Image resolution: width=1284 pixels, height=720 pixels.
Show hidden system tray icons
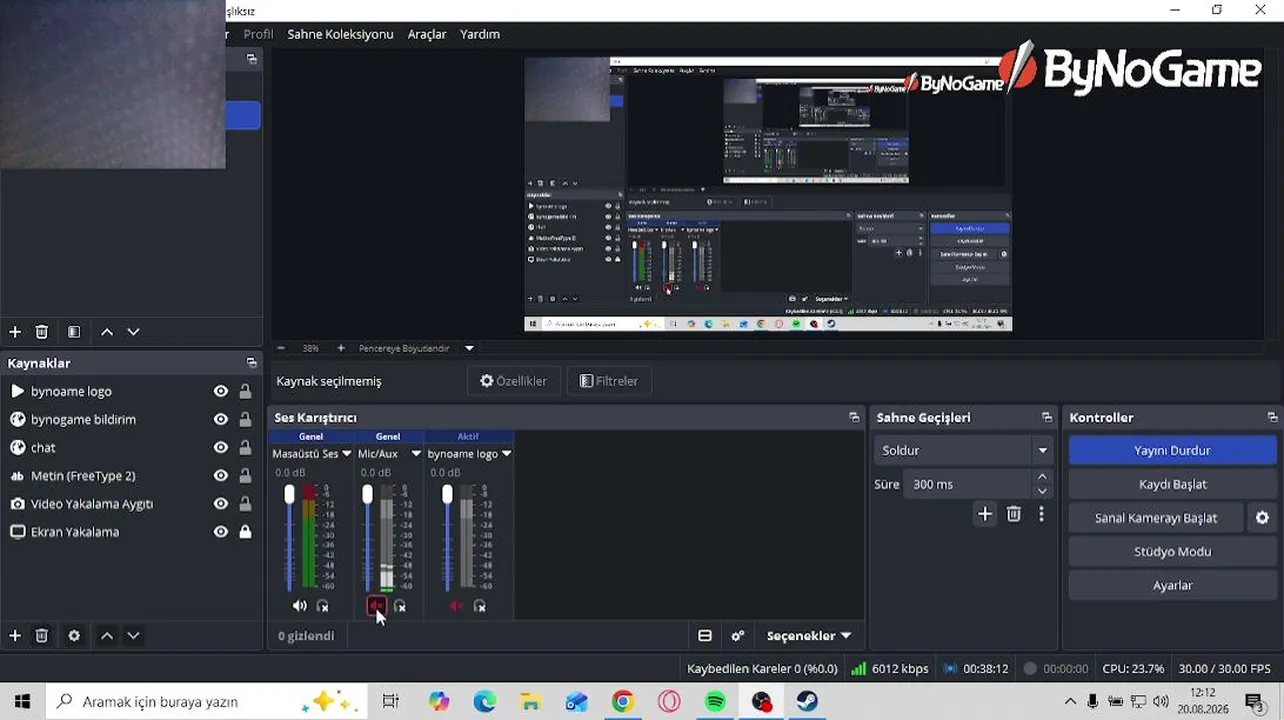(x=1070, y=702)
